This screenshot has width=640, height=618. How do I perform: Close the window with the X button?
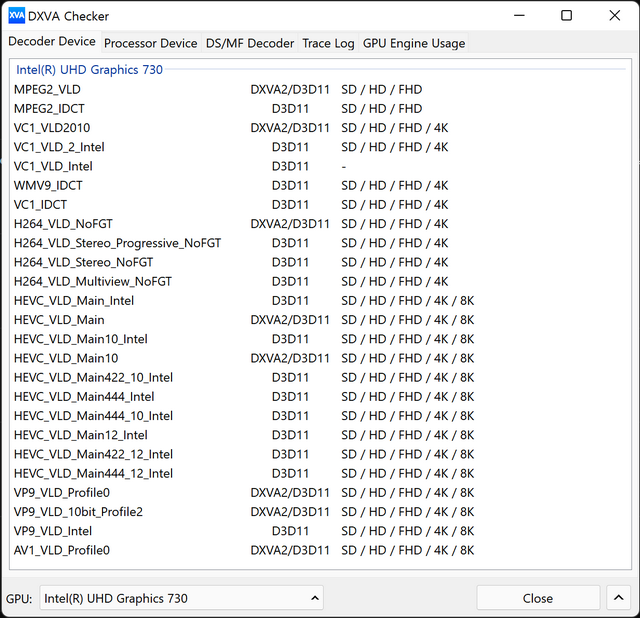614,16
